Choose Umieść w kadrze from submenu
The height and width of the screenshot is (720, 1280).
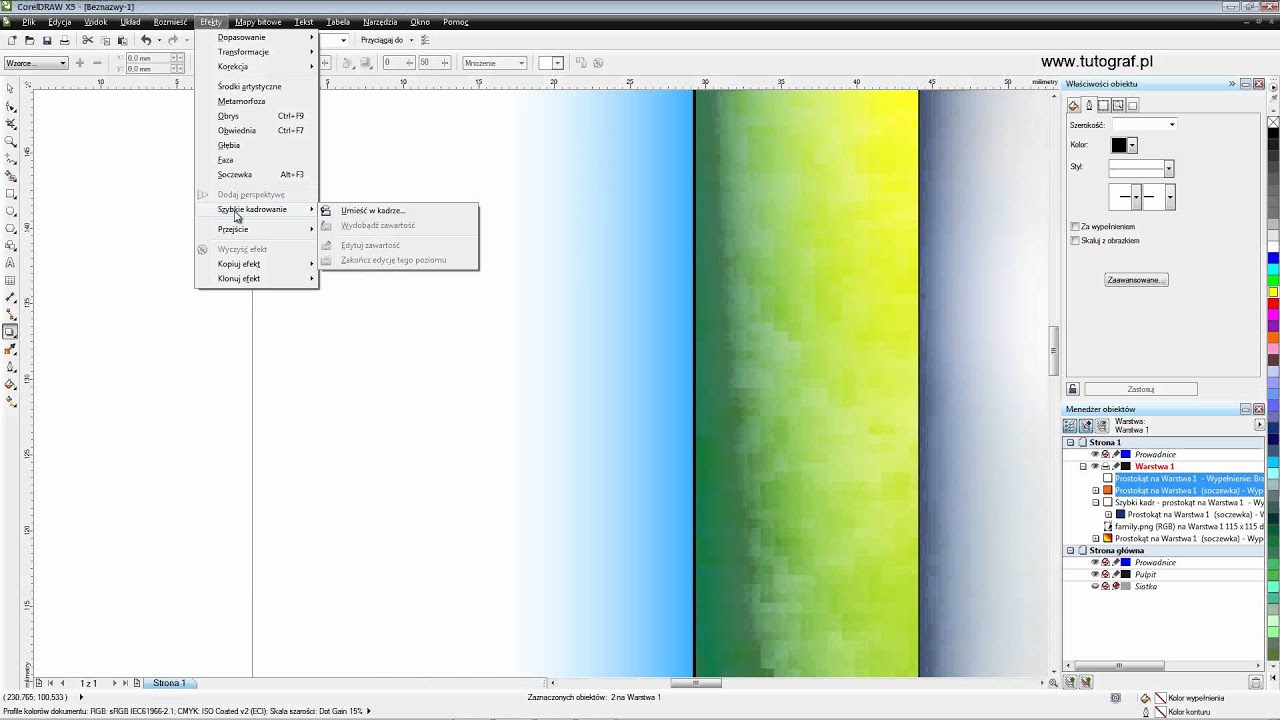(x=373, y=211)
